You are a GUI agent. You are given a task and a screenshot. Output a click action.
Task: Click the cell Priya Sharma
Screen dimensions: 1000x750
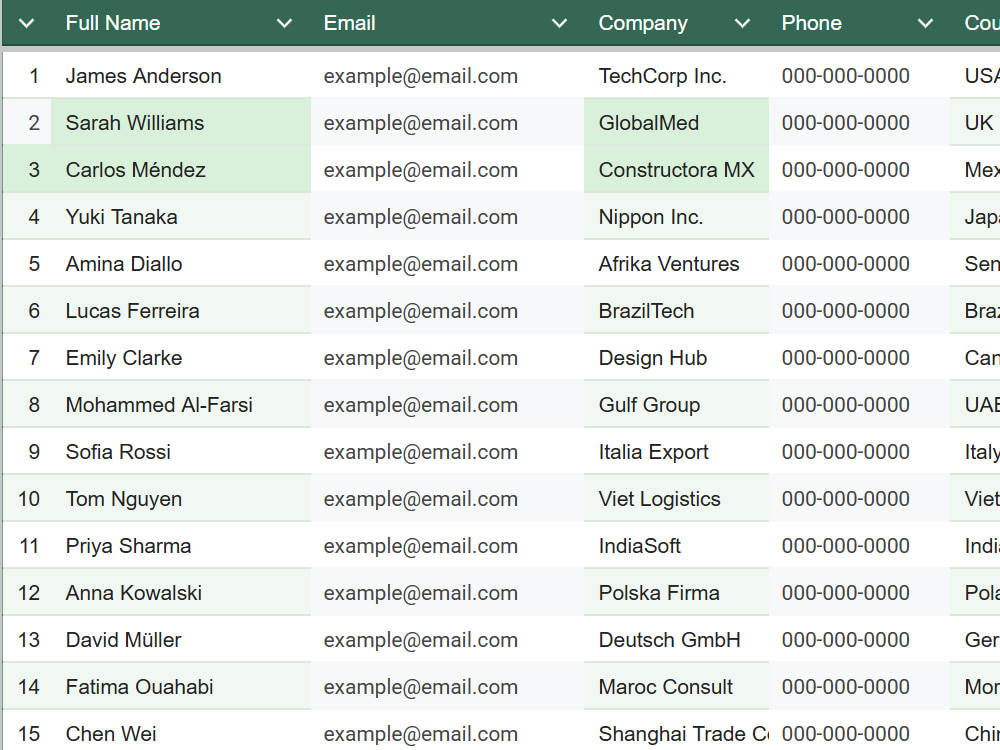(181, 545)
